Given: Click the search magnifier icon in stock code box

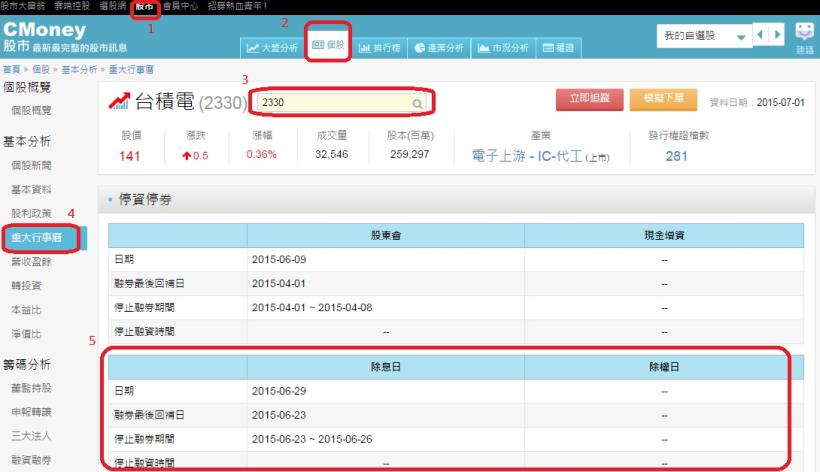Looking at the screenshot, I should pyautogui.click(x=417, y=103).
